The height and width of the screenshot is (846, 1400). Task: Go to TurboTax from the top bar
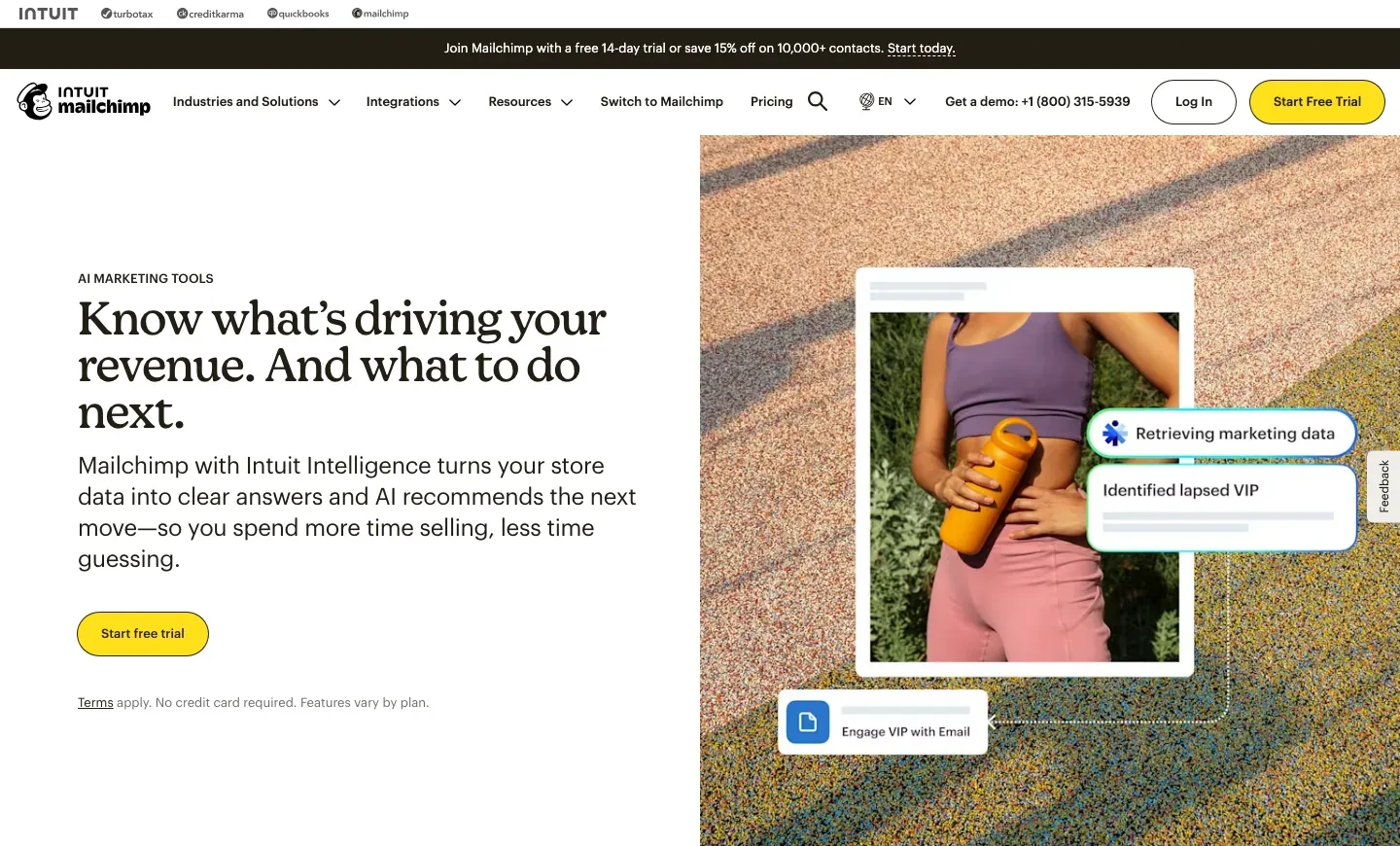(127, 14)
